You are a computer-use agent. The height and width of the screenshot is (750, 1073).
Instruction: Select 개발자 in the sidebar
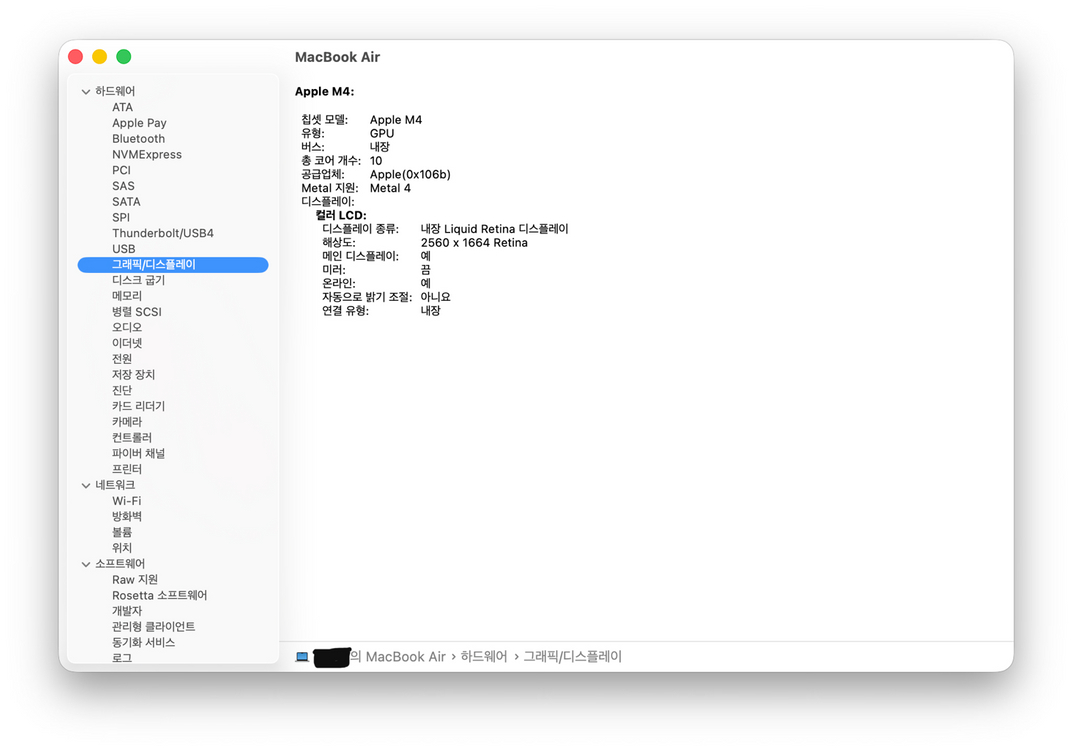tap(127, 612)
